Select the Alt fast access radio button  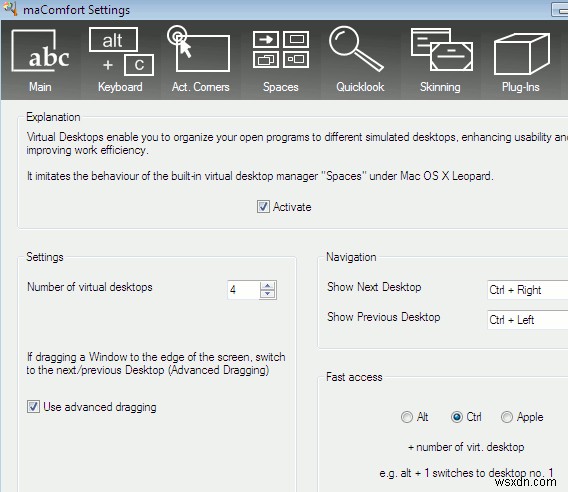click(407, 417)
